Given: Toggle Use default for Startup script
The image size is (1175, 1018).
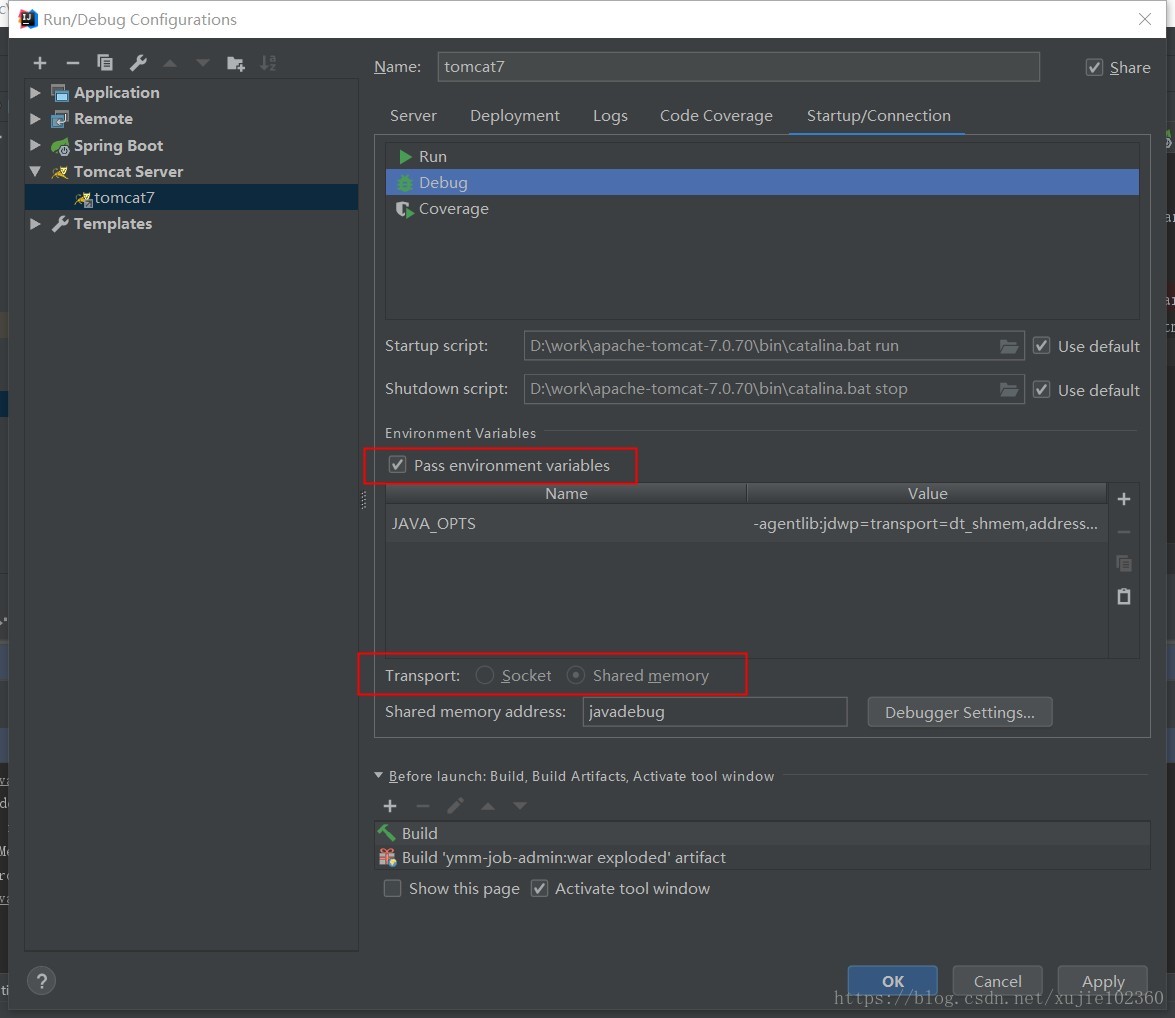Looking at the screenshot, I should pos(1041,346).
